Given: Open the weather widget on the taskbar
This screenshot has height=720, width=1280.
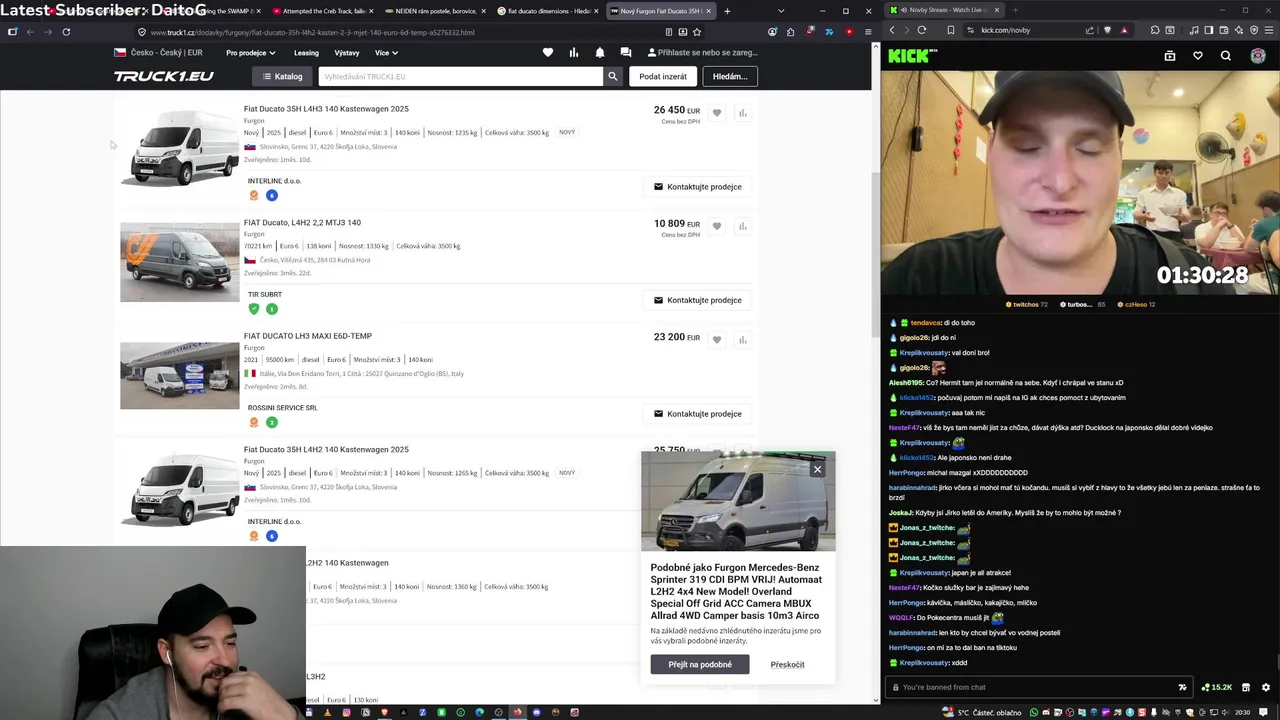Looking at the screenshot, I should 982,712.
